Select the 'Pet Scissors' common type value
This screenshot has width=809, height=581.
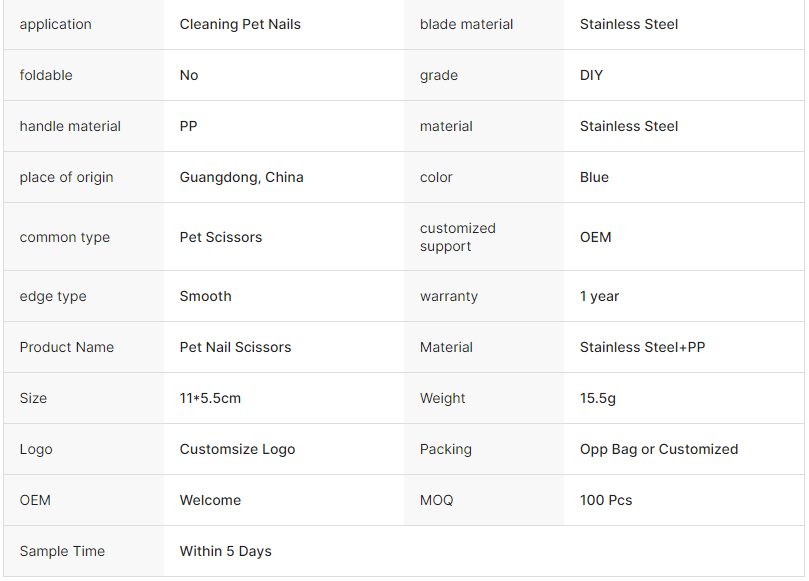coord(221,237)
